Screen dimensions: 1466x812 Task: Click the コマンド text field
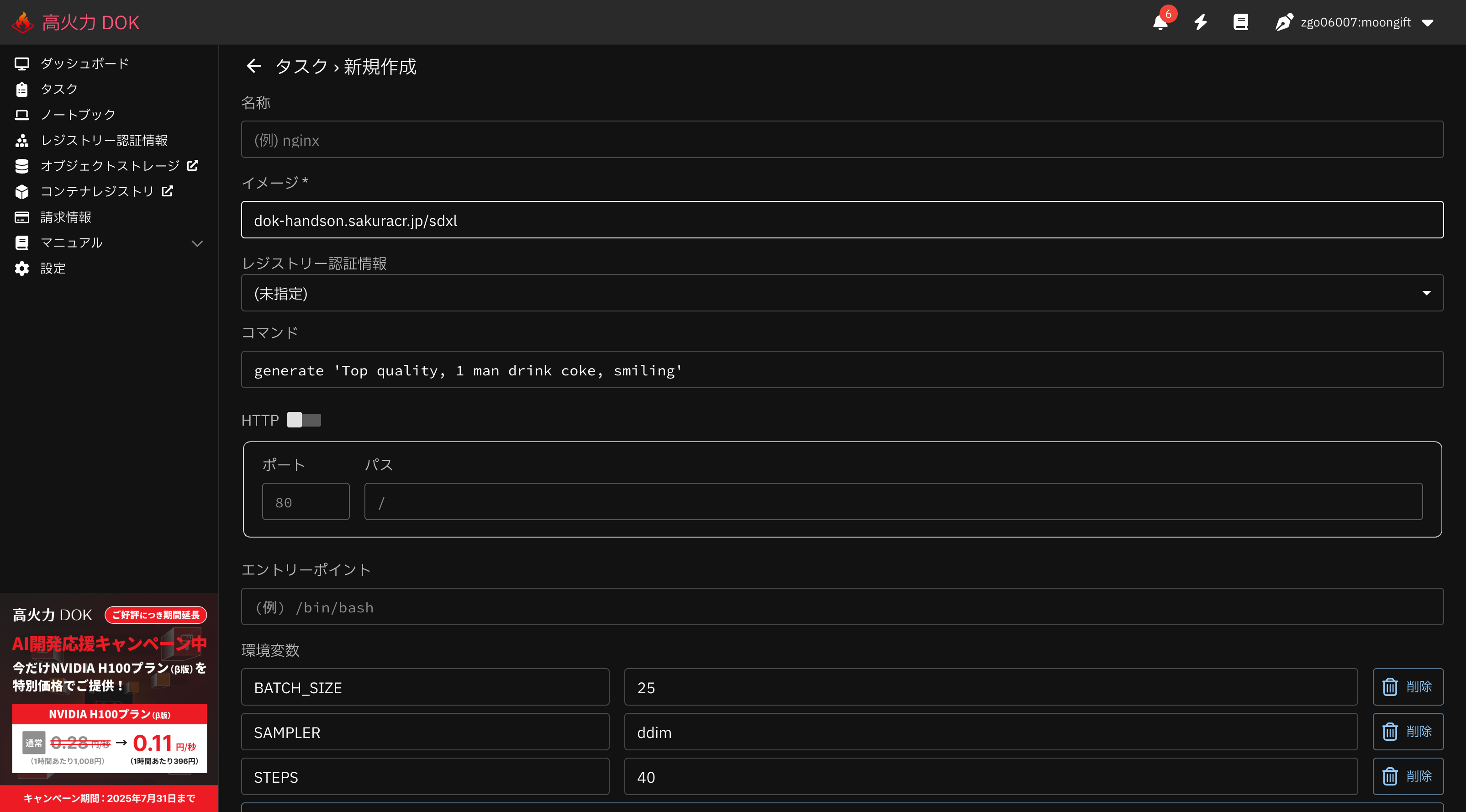click(x=842, y=370)
